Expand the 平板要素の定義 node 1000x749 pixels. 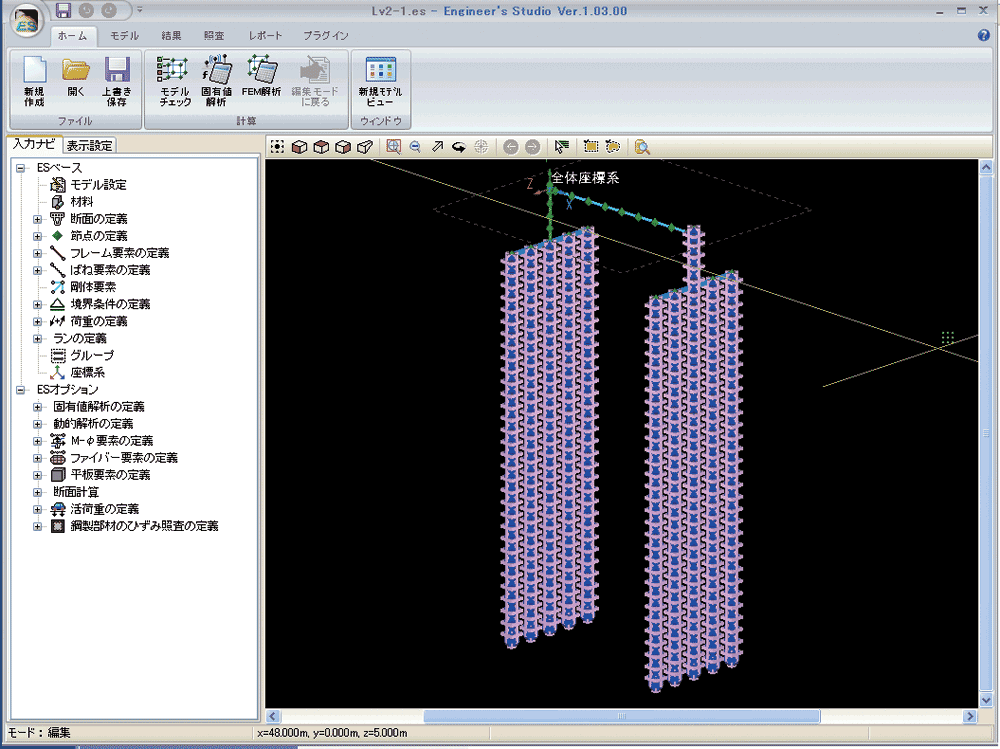click(x=37, y=475)
